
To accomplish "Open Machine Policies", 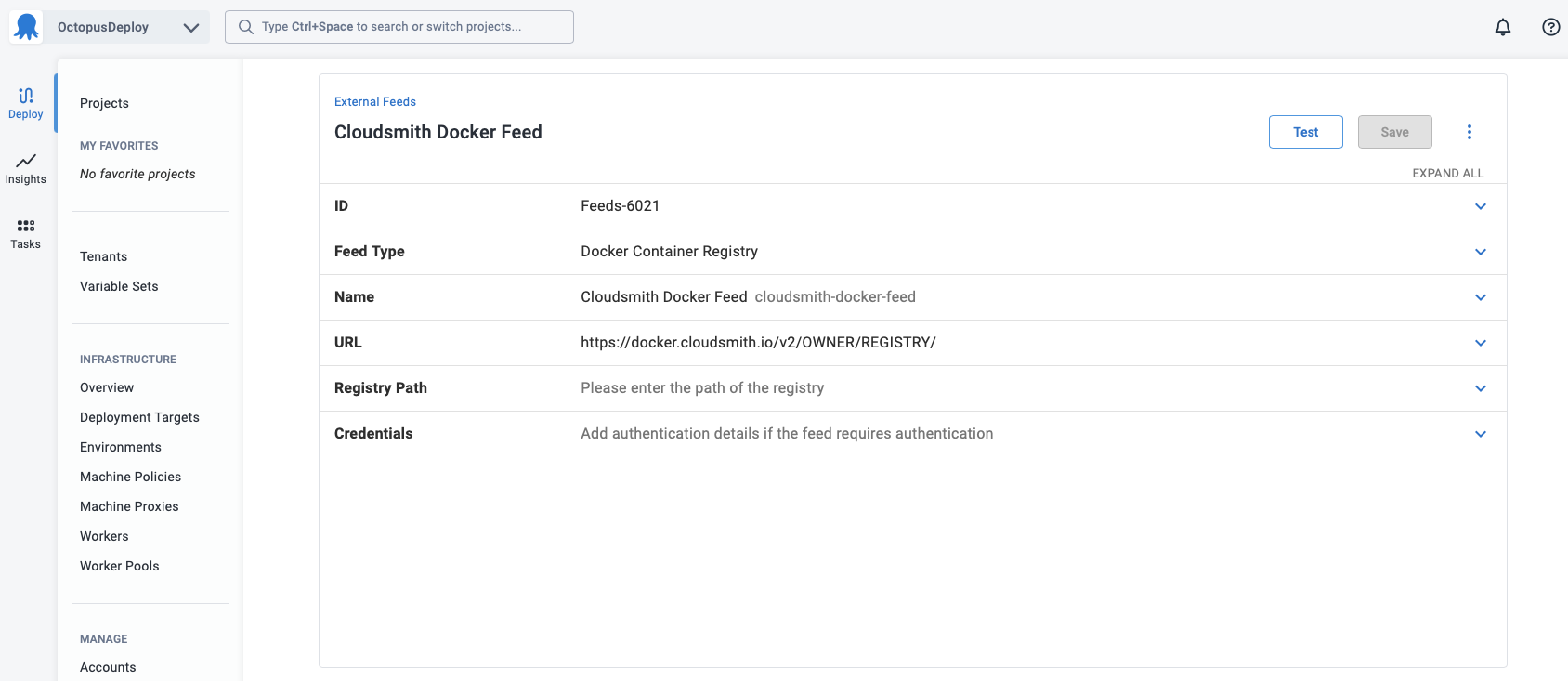I will point(130,477).
